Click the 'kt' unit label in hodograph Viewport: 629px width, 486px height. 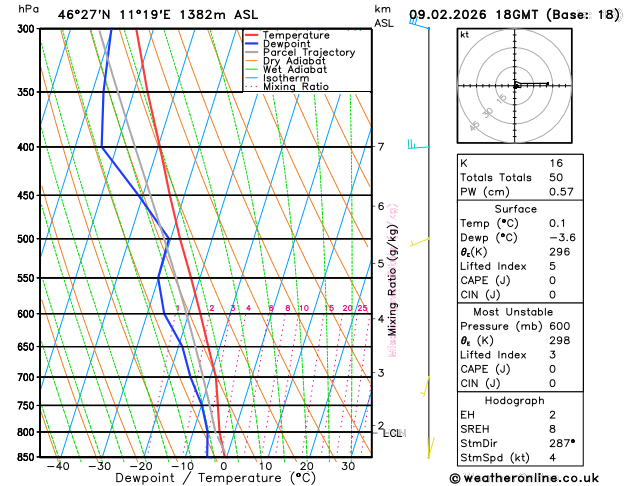[465, 35]
